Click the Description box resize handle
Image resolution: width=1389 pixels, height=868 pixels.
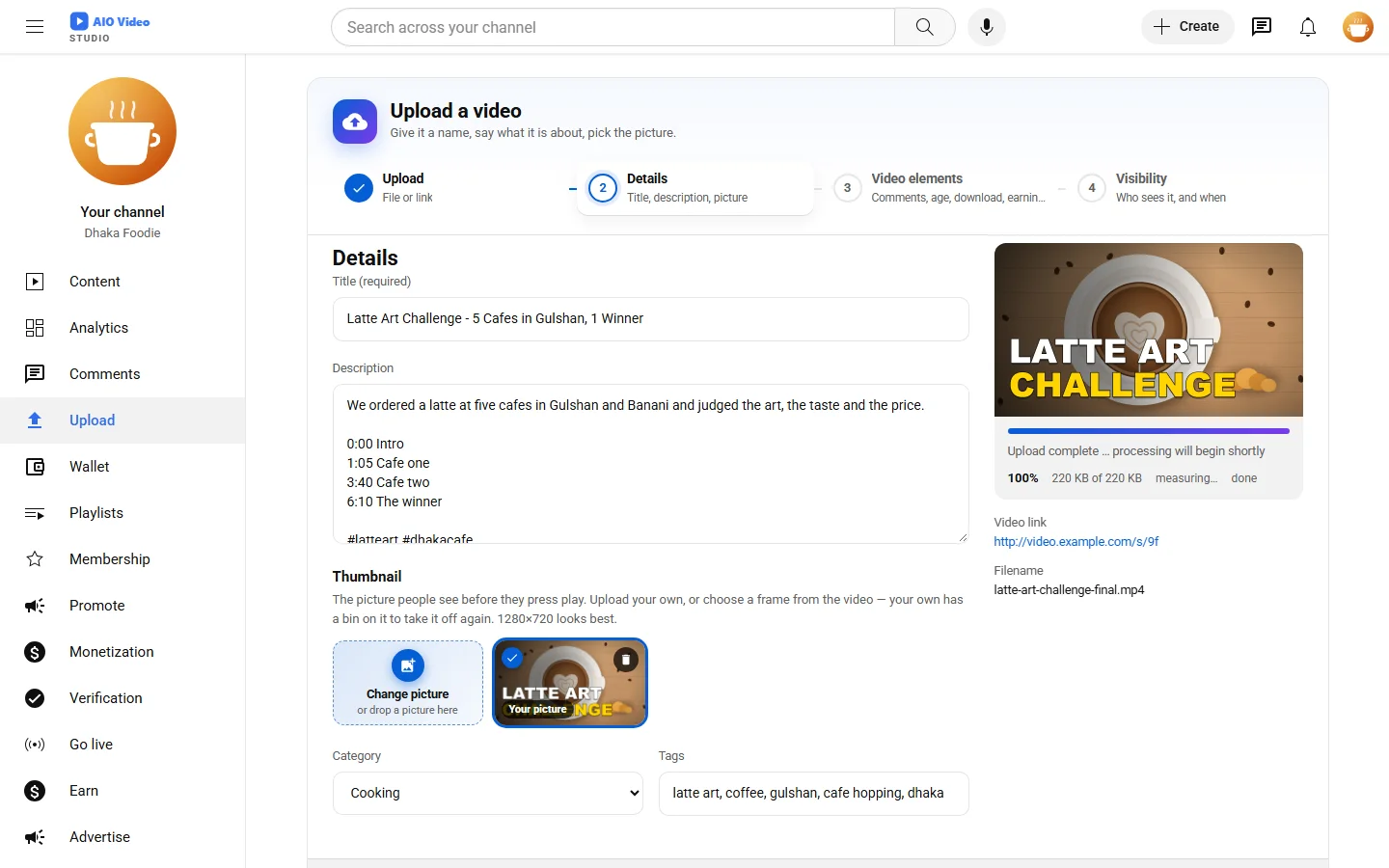point(962,537)
